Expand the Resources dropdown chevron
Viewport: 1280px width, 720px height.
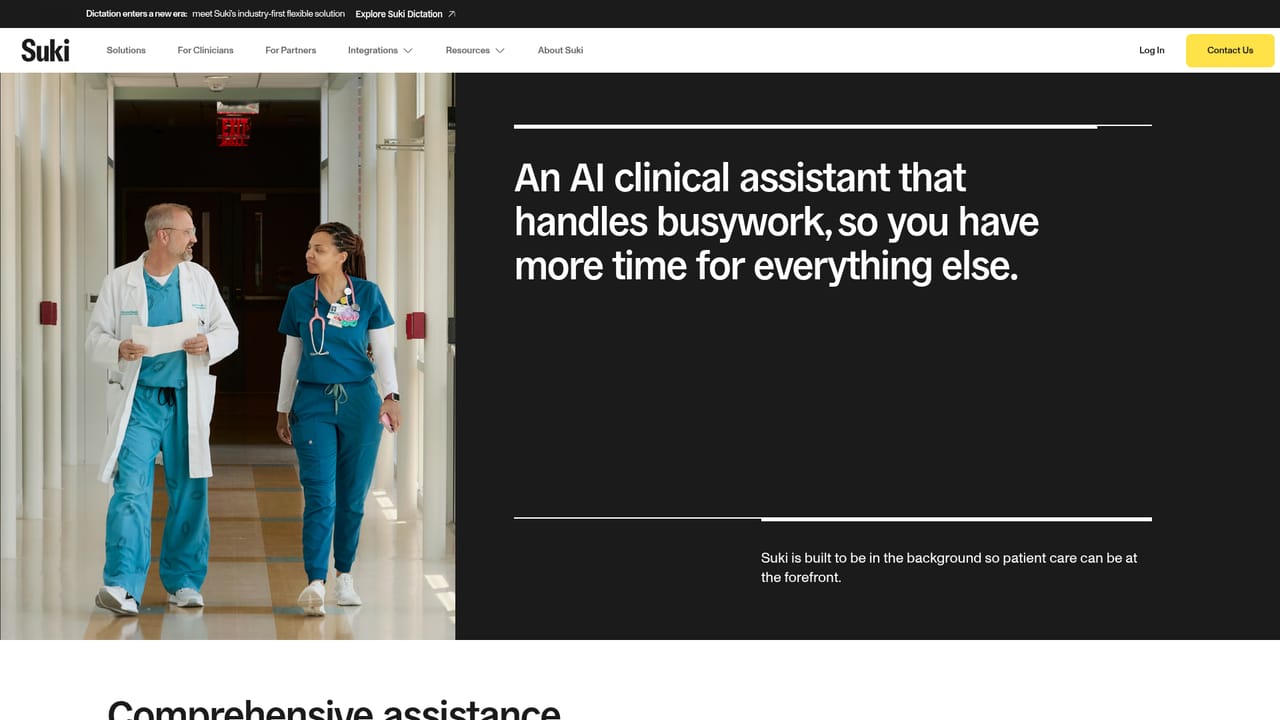500,50
